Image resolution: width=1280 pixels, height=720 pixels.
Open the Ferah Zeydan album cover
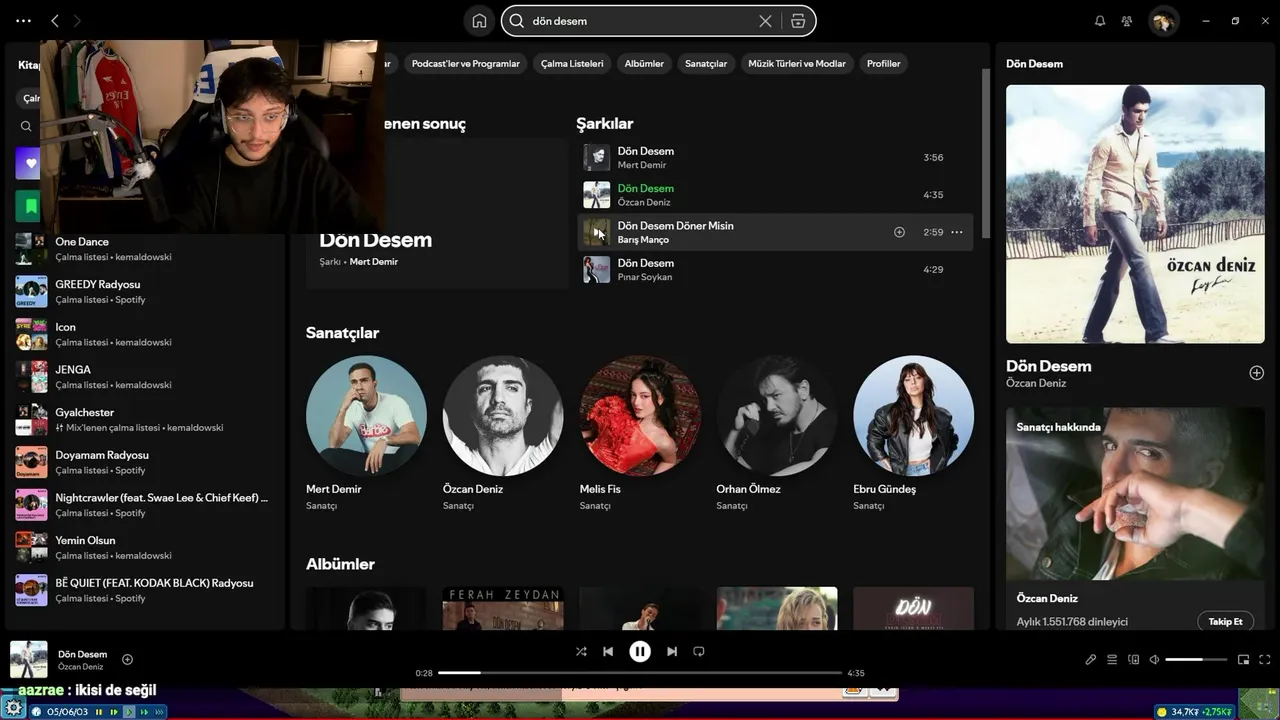(503, 608)
